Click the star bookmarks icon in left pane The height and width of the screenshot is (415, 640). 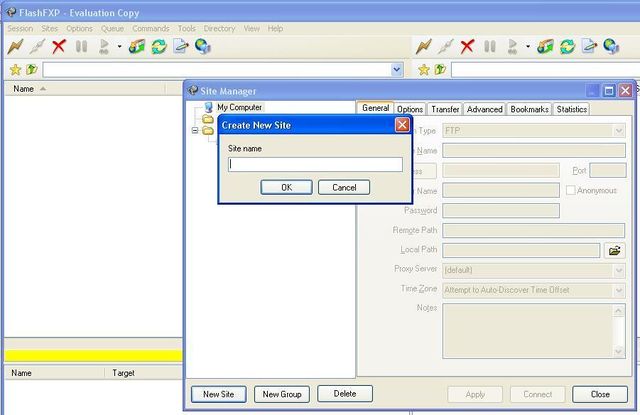coord(14,70)
